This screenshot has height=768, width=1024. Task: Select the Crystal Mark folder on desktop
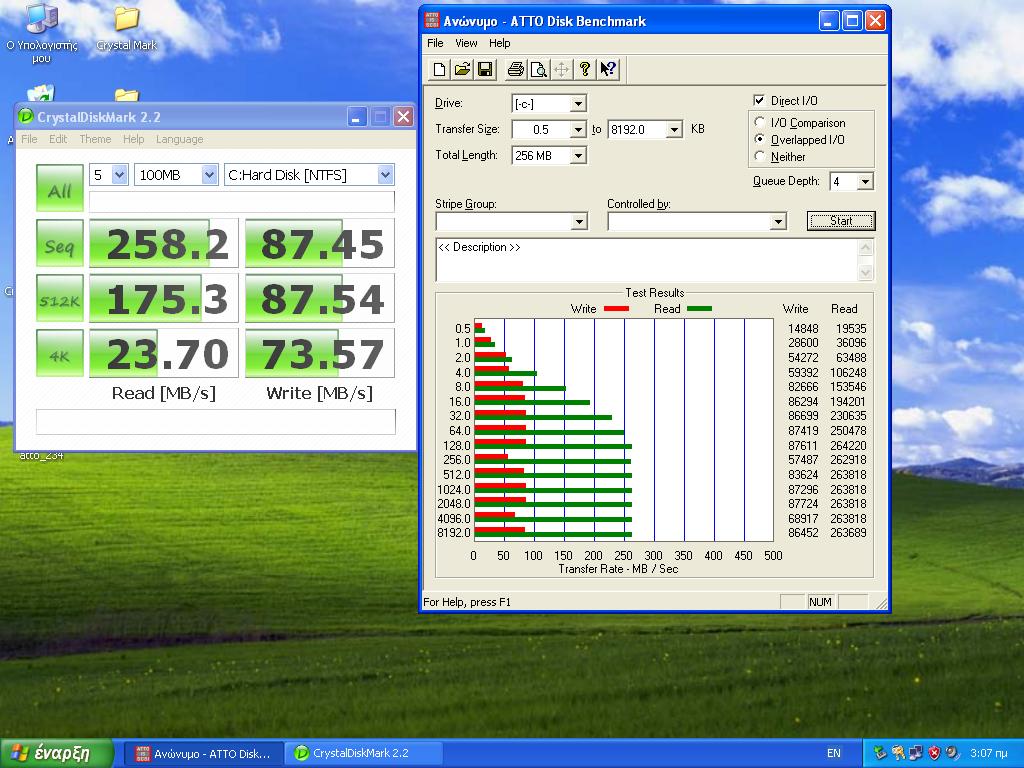tap(127, 29)
